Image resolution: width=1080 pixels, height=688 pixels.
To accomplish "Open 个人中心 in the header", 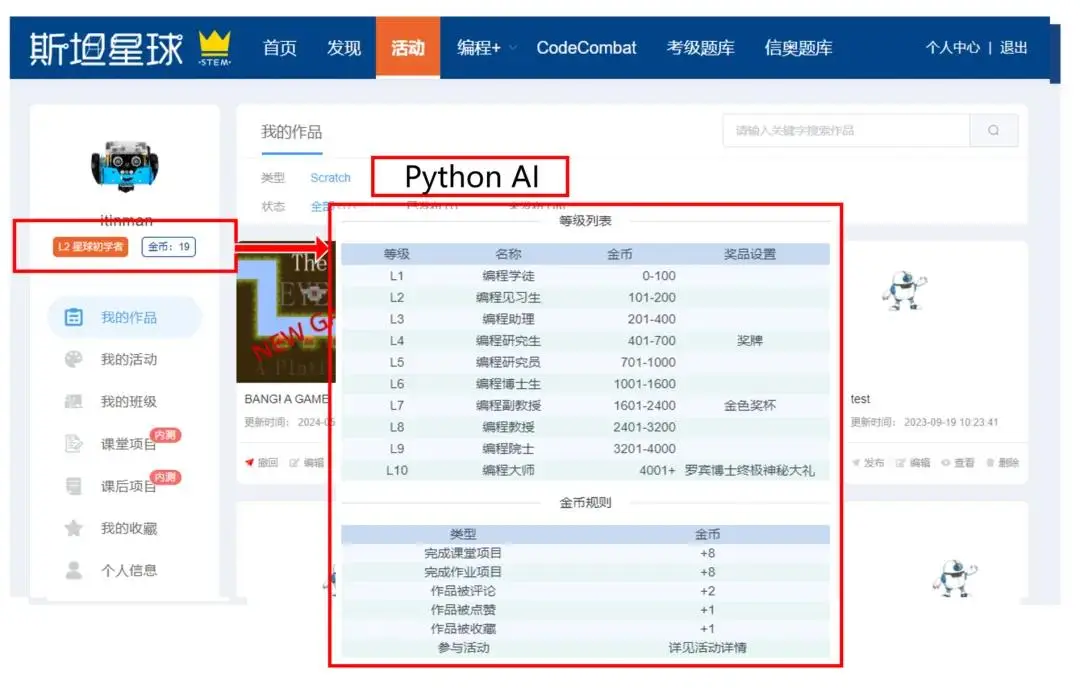I will (952, 47).
